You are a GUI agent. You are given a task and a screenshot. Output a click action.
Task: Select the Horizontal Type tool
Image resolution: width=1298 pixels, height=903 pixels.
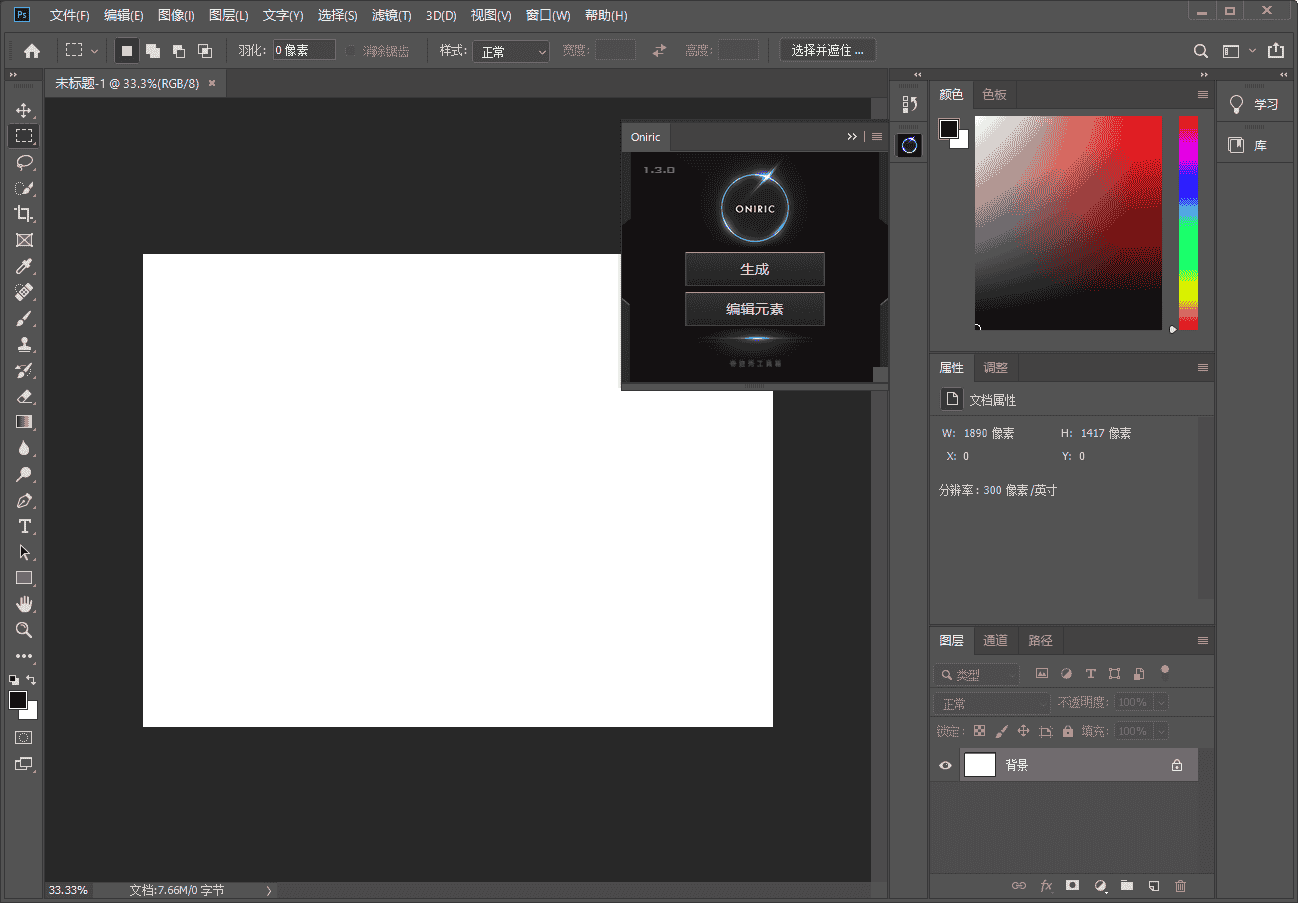coord(24,527)
